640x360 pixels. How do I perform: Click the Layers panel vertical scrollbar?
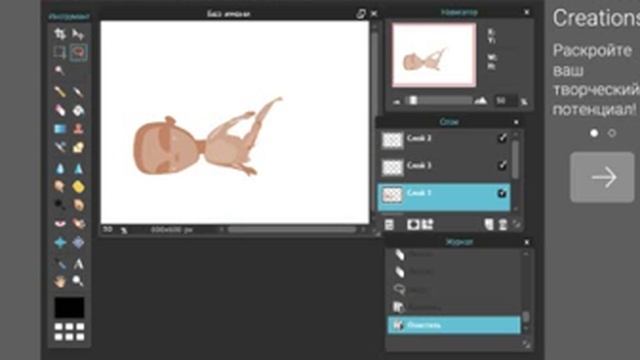pos(516,159)
